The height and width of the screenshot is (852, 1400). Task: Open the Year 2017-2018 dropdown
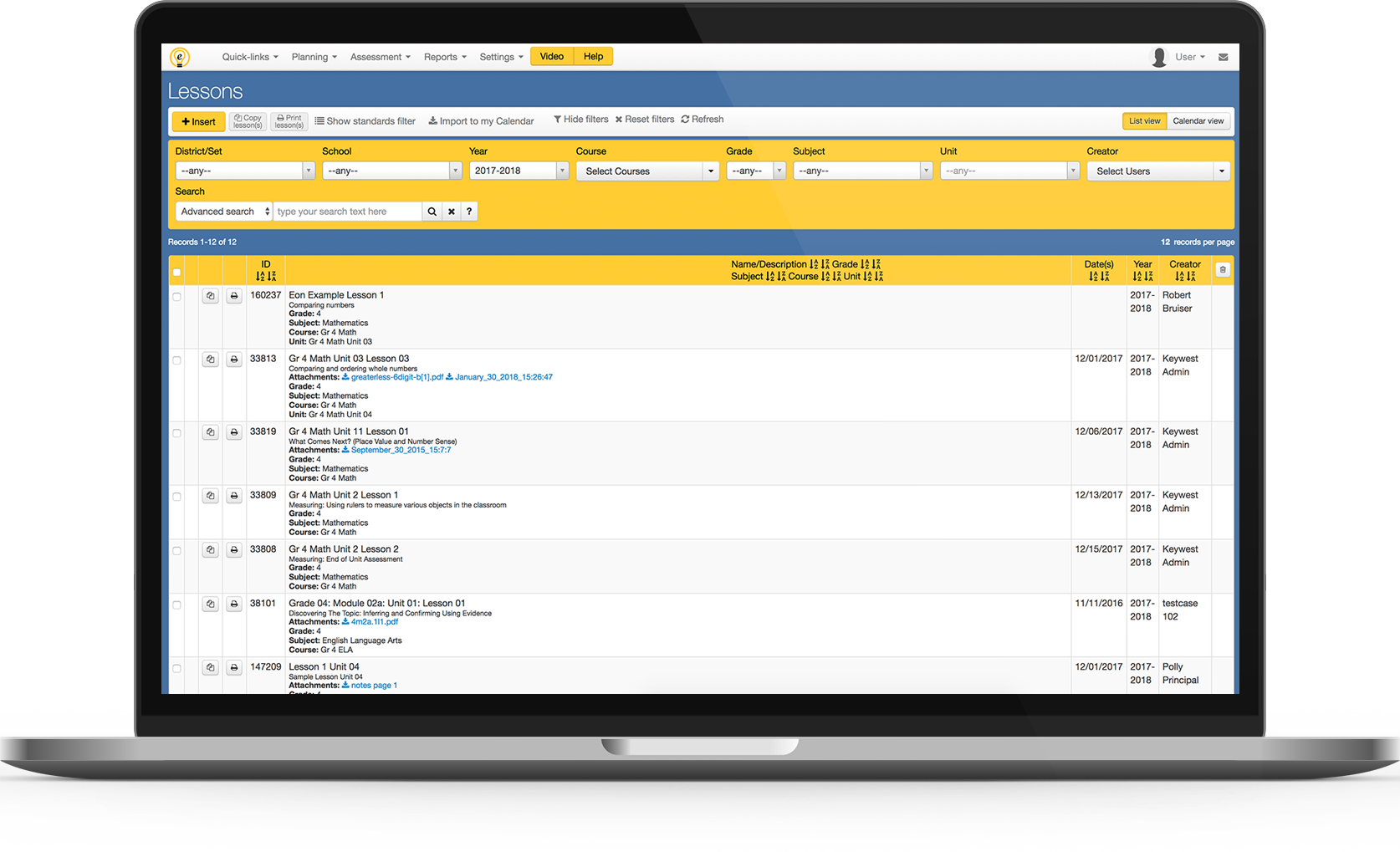click(519, 171)
